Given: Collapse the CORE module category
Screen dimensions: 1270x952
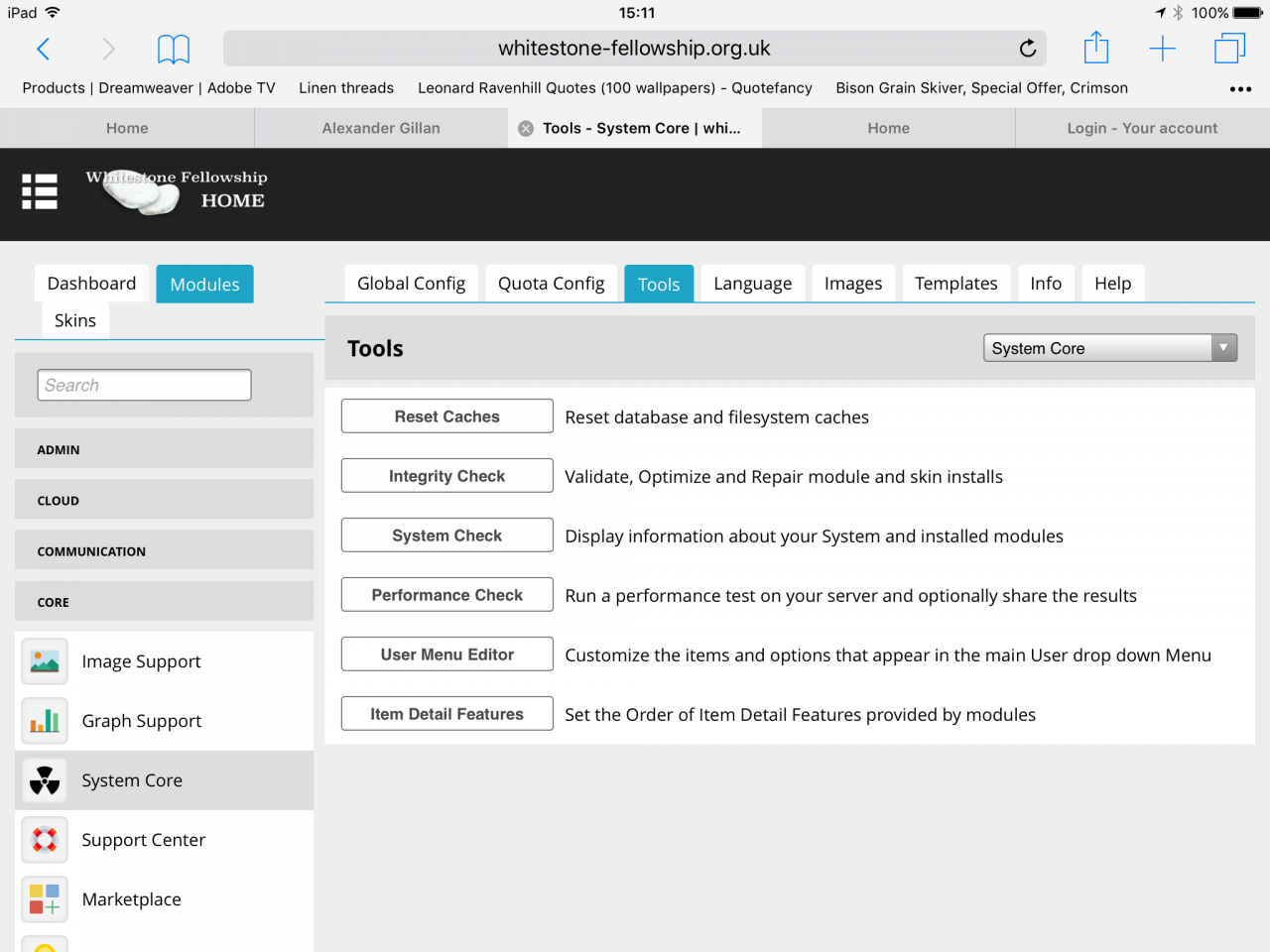Looking at the screenshot, I should 165,601.
